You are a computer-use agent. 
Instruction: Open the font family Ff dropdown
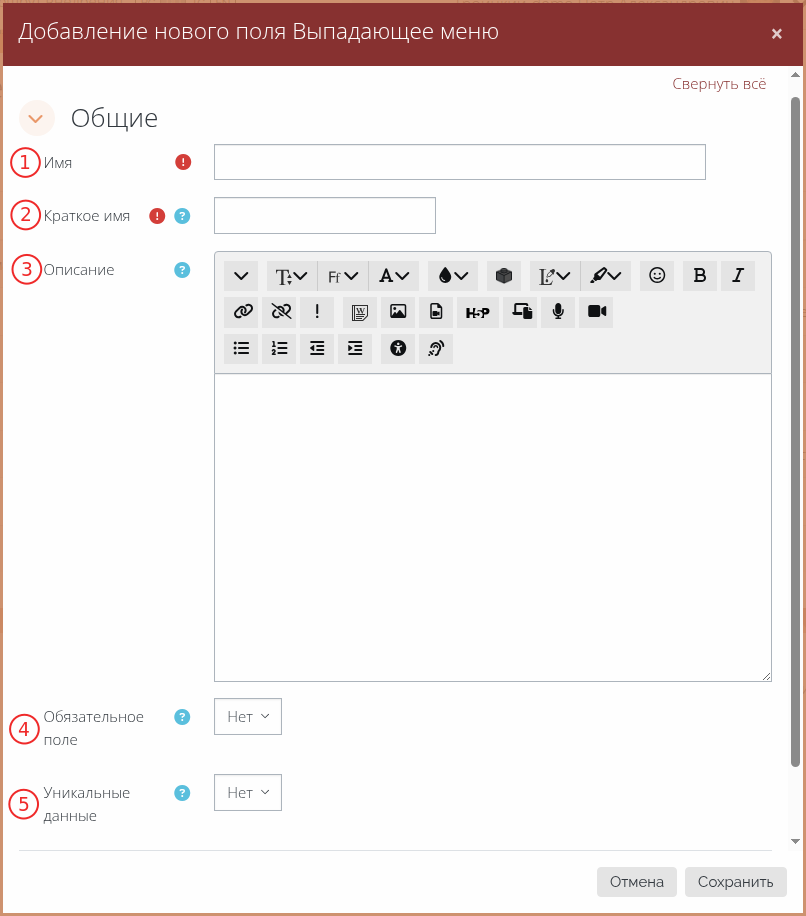343,276
